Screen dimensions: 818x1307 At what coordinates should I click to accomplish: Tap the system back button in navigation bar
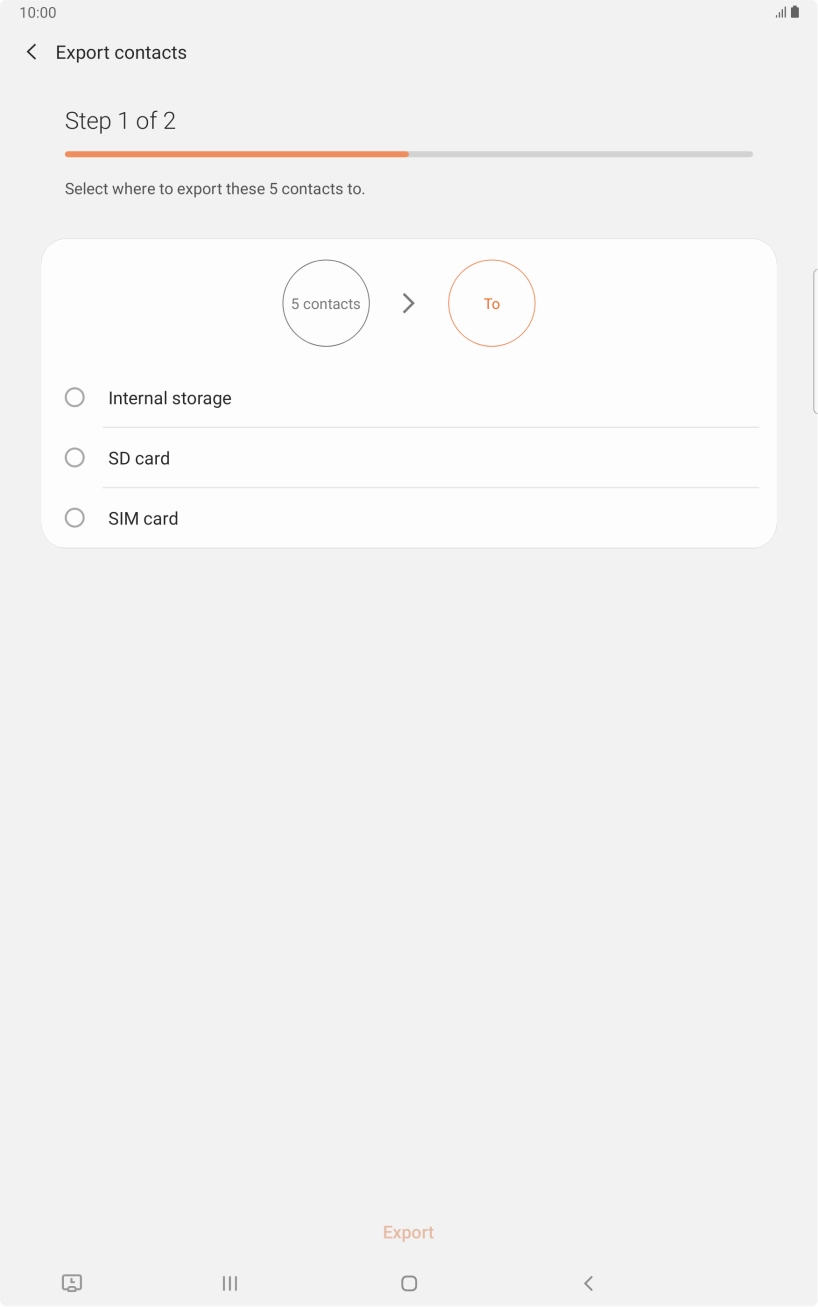(588, 1283)
